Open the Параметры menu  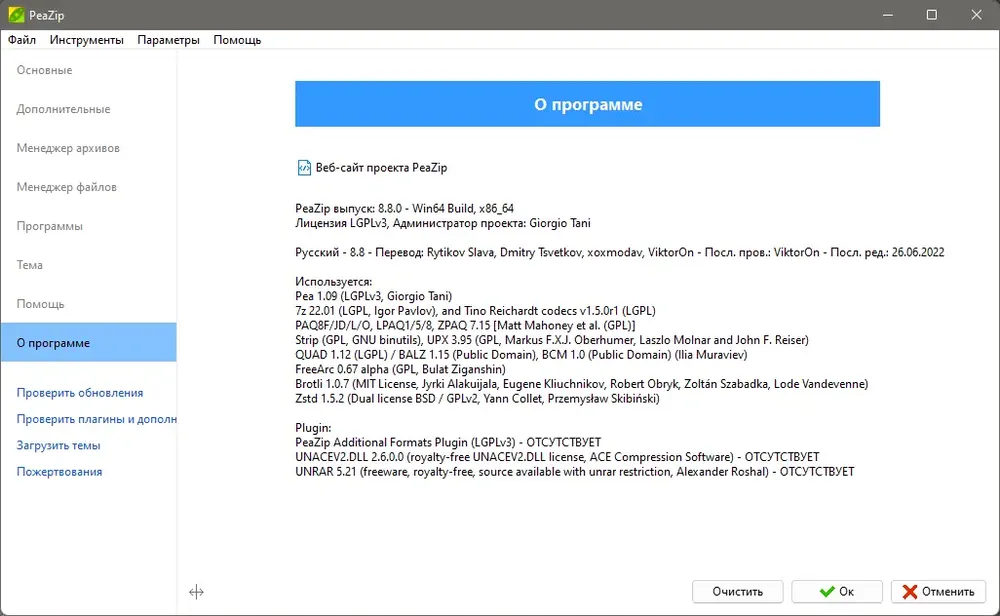(x=168, y=40)
